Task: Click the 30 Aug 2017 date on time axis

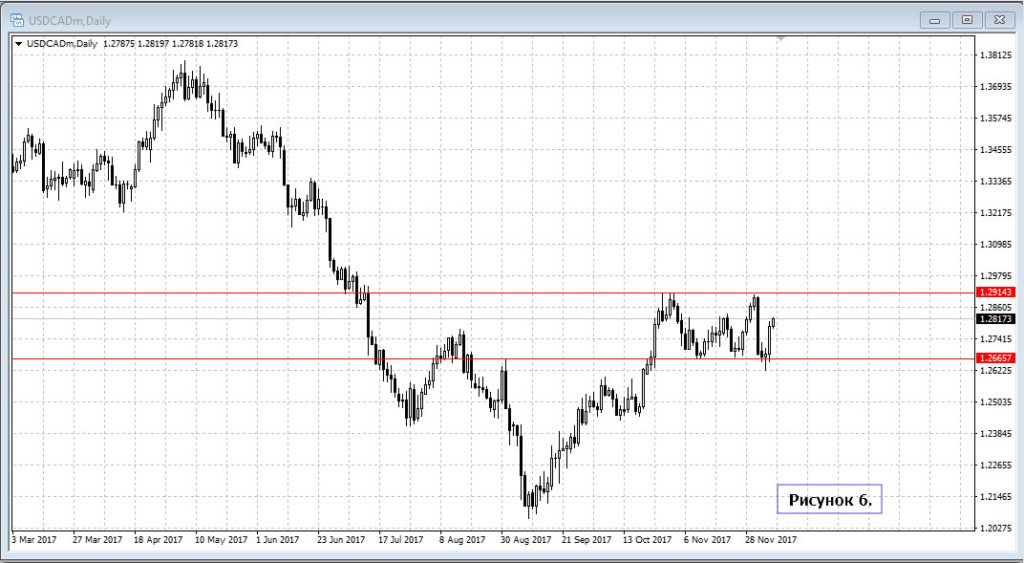Action: click(x=525, y=539)
